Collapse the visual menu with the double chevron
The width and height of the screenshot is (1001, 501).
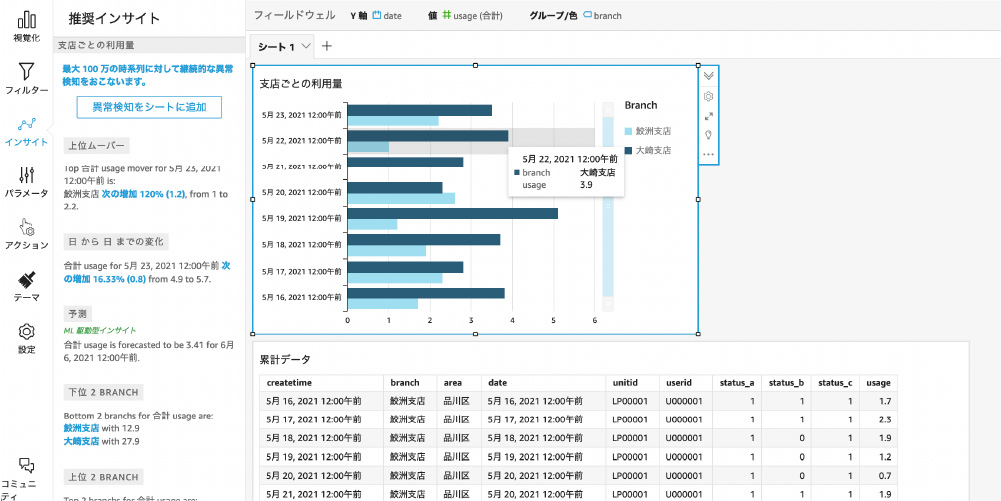coord(708,76)
